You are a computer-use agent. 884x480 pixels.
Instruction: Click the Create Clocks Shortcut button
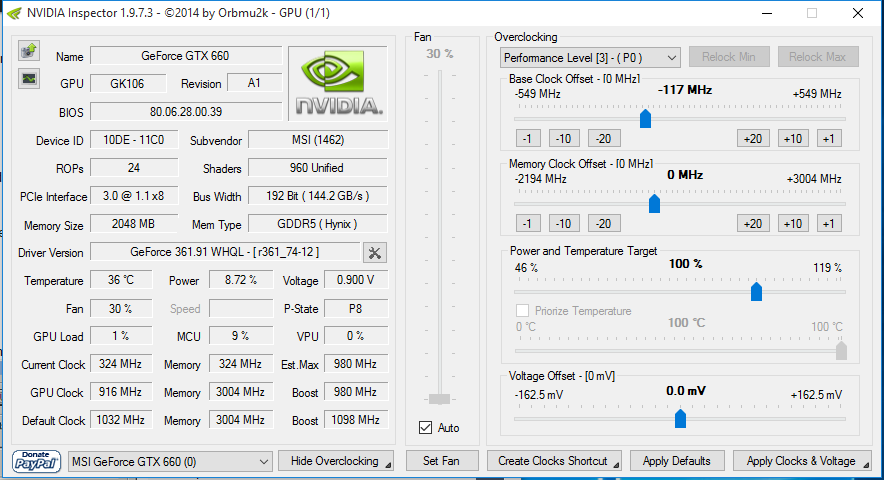(x=554, y=461)
